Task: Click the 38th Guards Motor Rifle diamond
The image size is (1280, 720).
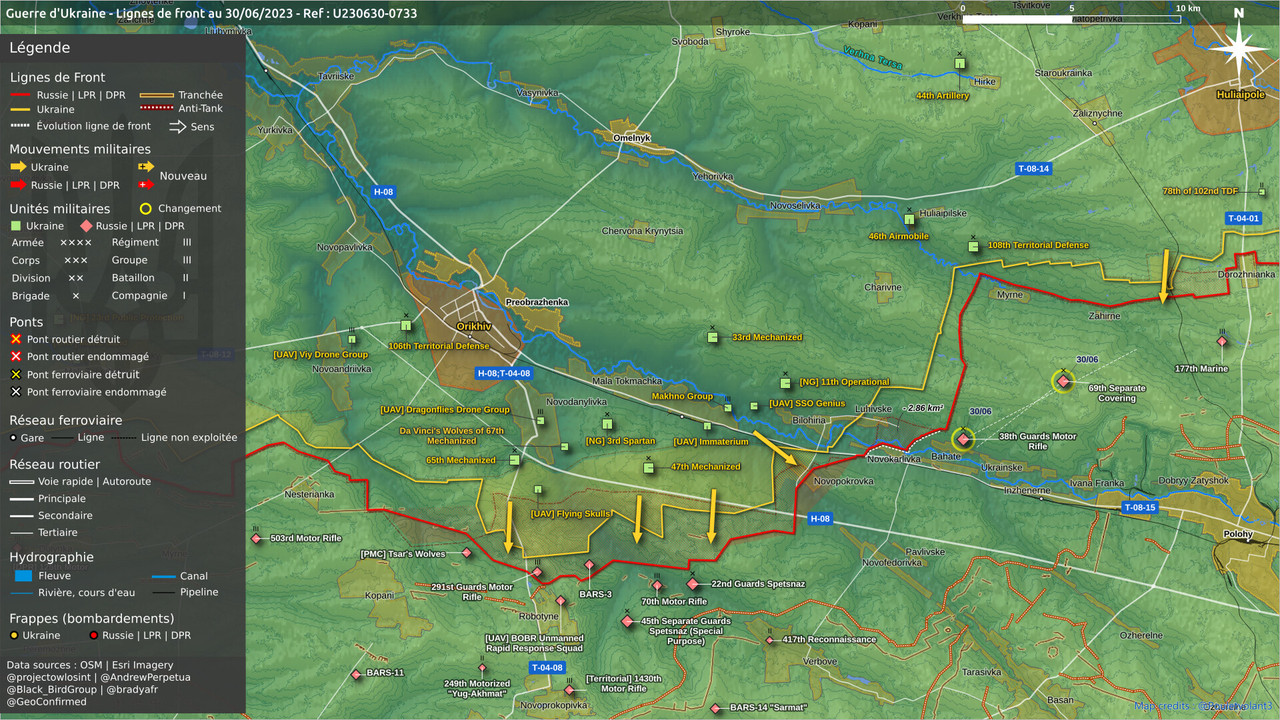Action: [x=964, y=438]
